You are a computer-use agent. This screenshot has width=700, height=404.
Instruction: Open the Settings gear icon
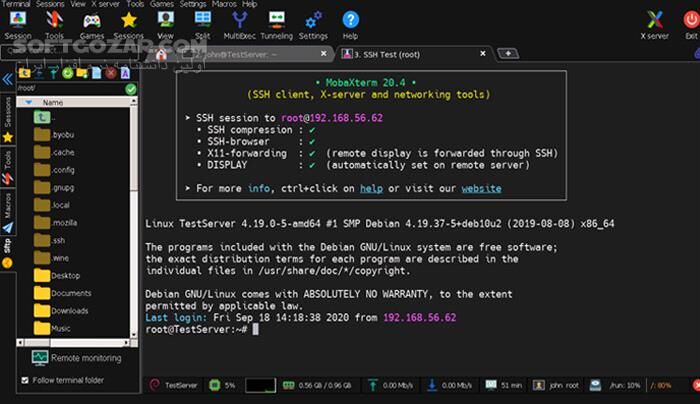point(313,22)
